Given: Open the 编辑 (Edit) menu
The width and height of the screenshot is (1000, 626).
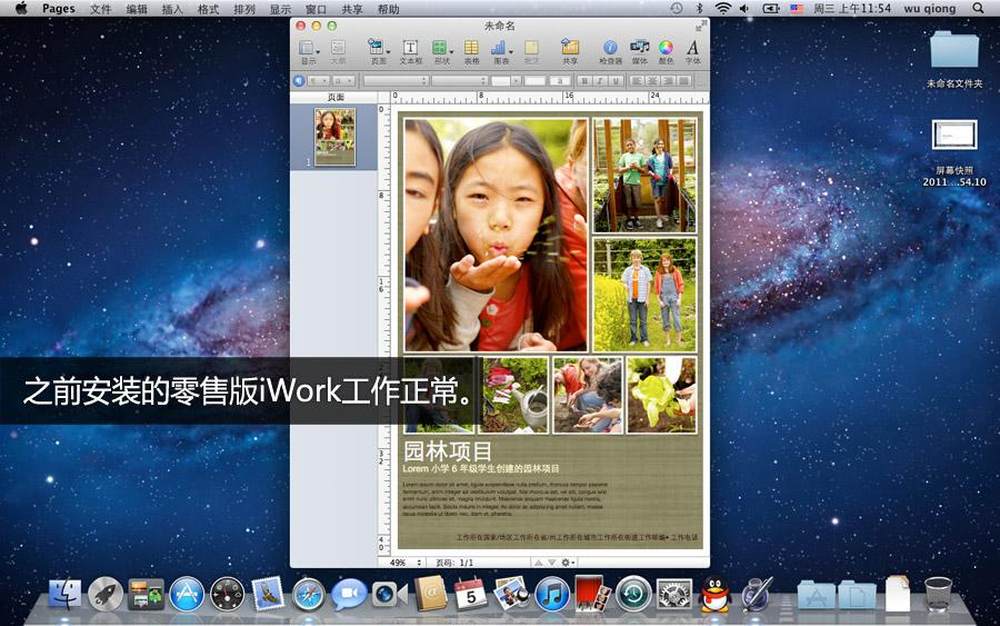Looking at the screenshot, I should (136, 8).
